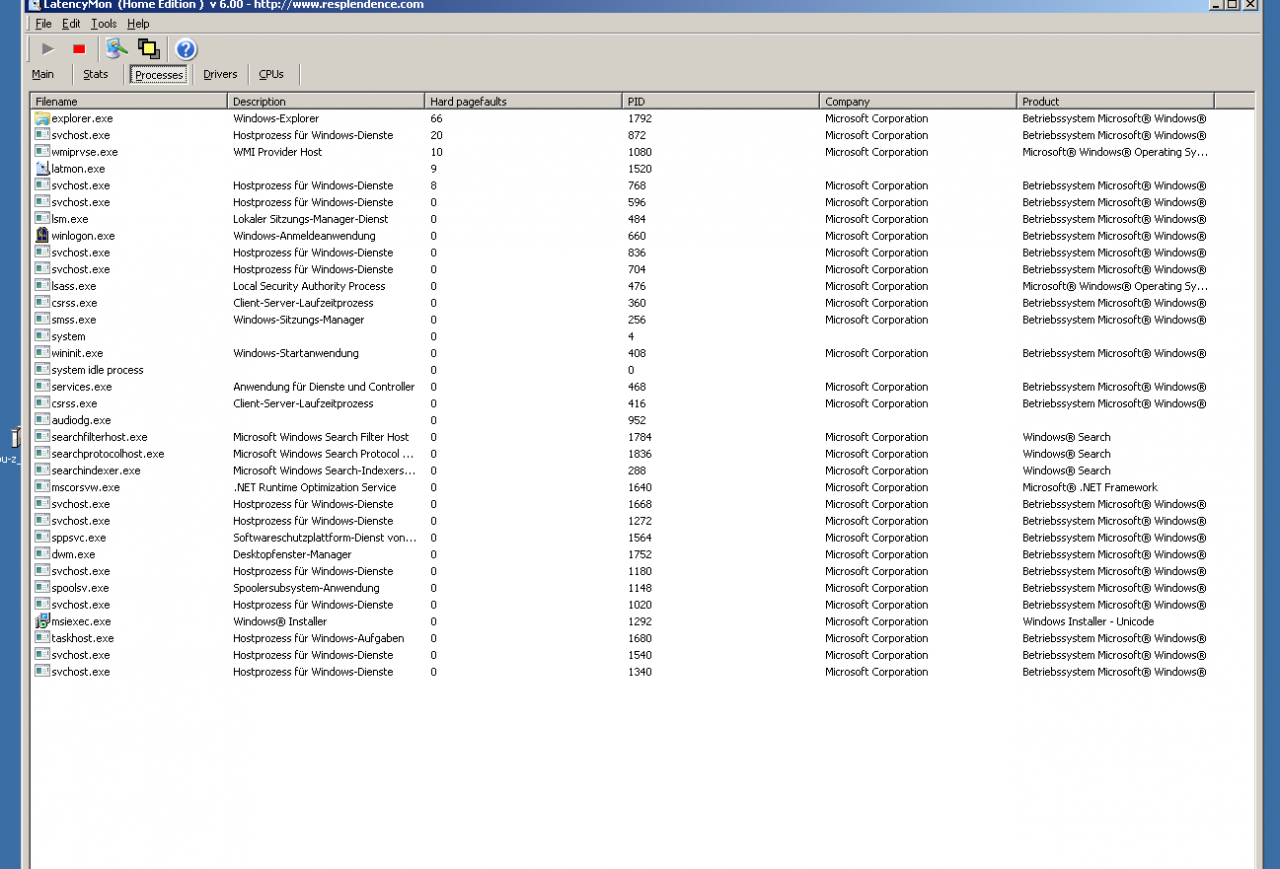Click the spoolsv.exe row icon
This screenshot has height=869, width=1280.
(x=42, y=587)
